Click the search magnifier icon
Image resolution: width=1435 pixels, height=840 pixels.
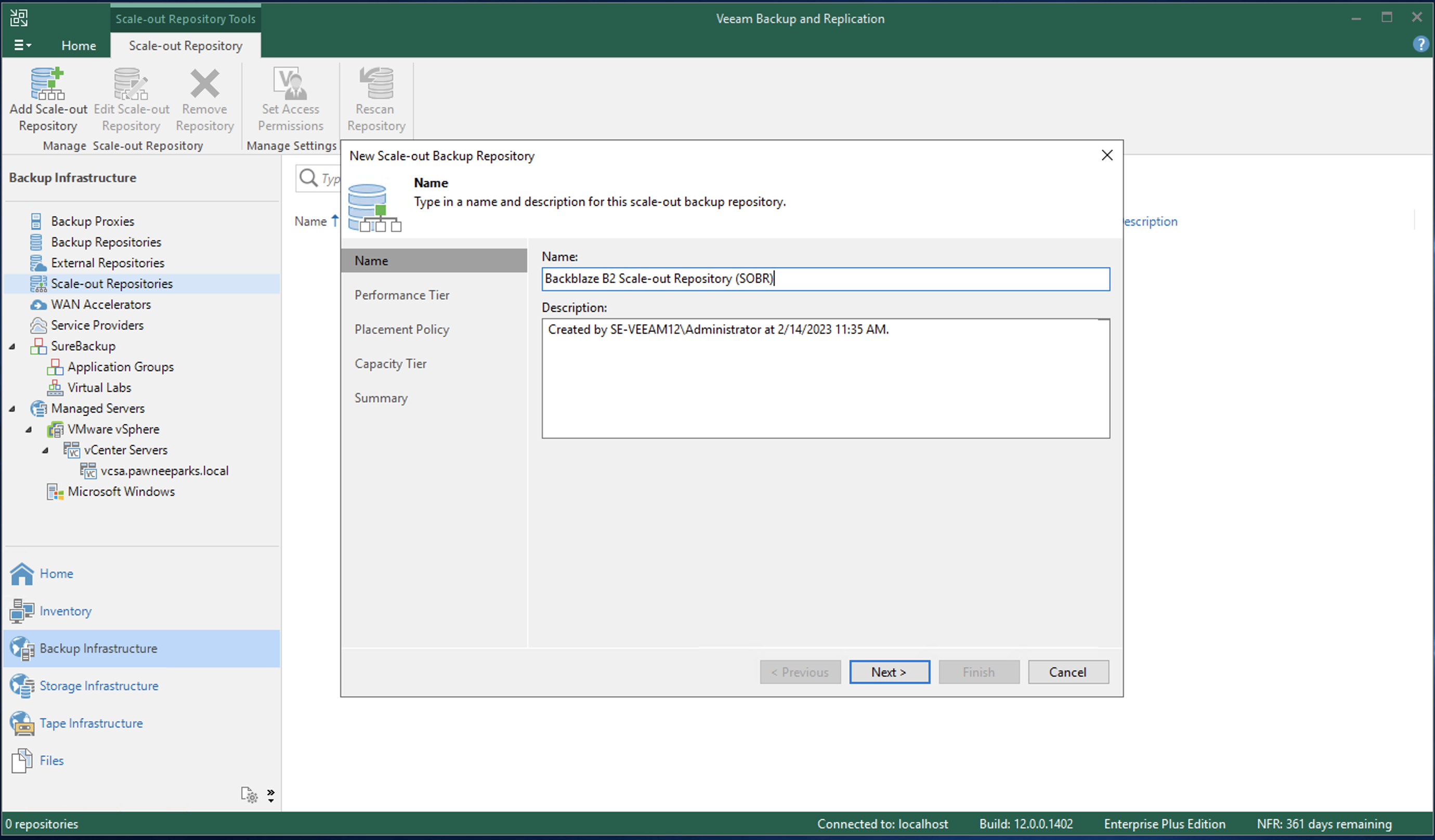coord(308,178)
